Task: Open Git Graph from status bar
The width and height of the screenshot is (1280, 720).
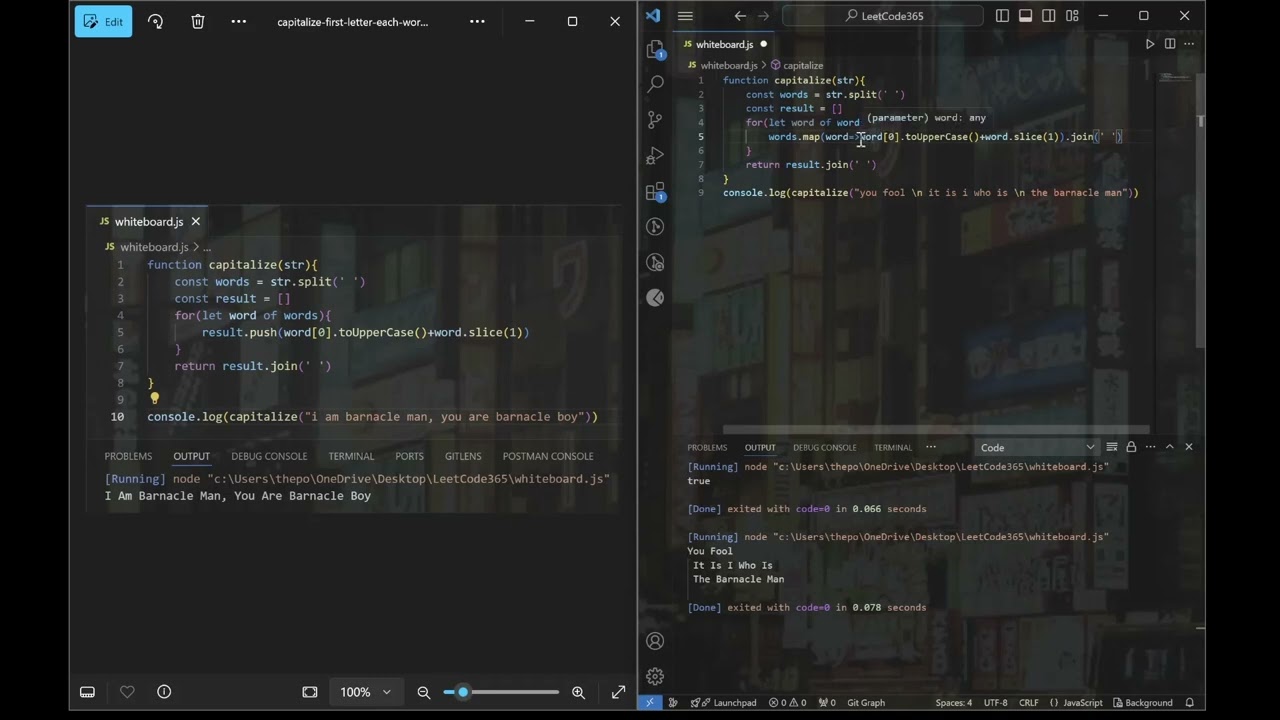Action: [x=865, y=702]
